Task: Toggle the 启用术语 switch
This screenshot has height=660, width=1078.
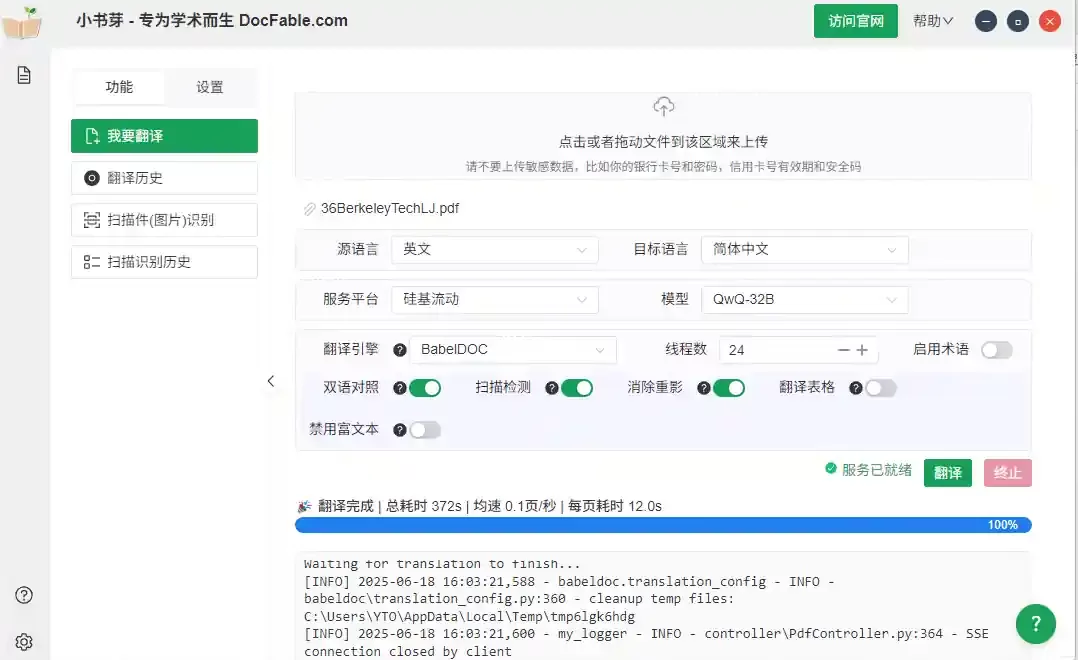Action: click(996, 350)
